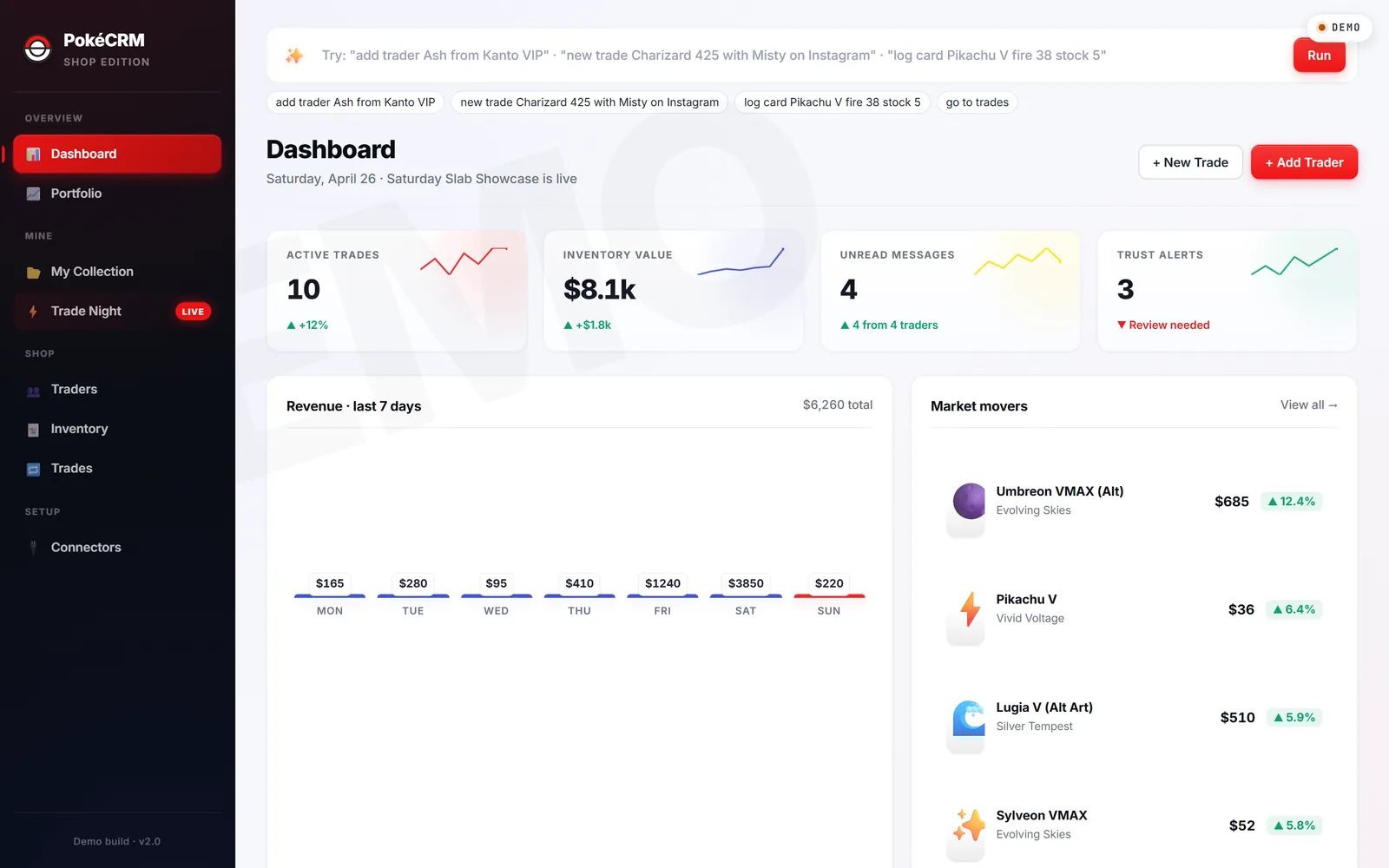Click the Connectors plug icon
The height and width of the screenshot is (868, 1389).
pyautogui.click(x=33, y=548)
